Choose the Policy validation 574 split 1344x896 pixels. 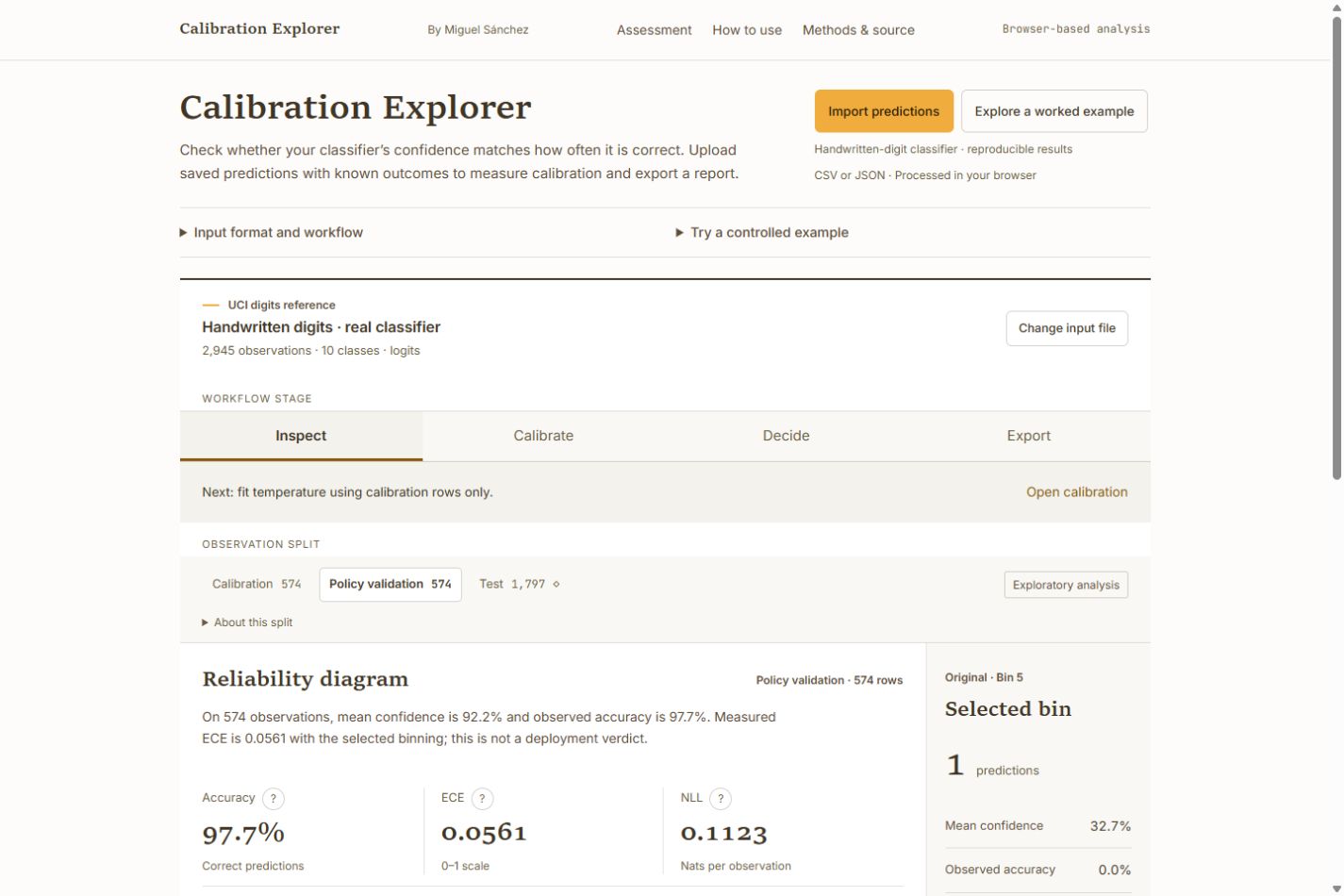390,584
